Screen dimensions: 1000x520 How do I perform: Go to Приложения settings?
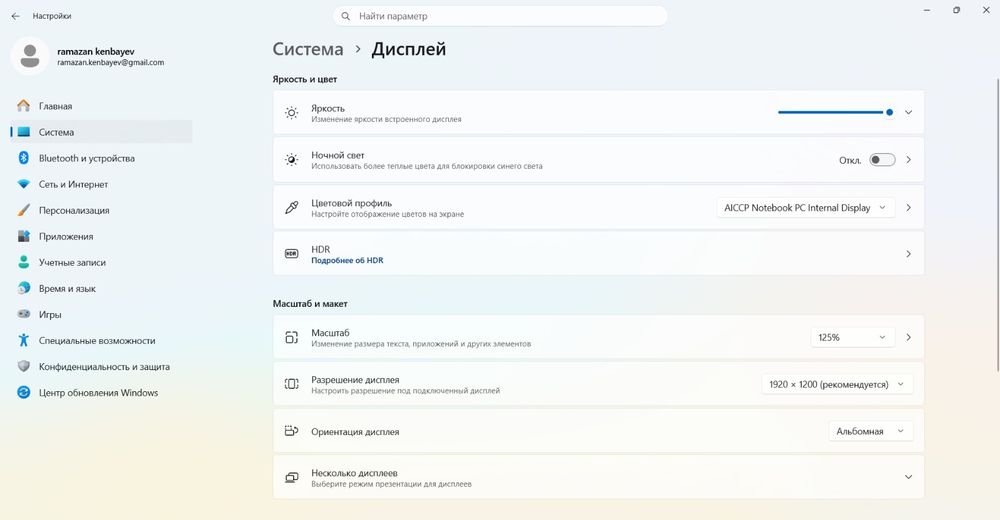pyautogui.click(x=101, y=236)
